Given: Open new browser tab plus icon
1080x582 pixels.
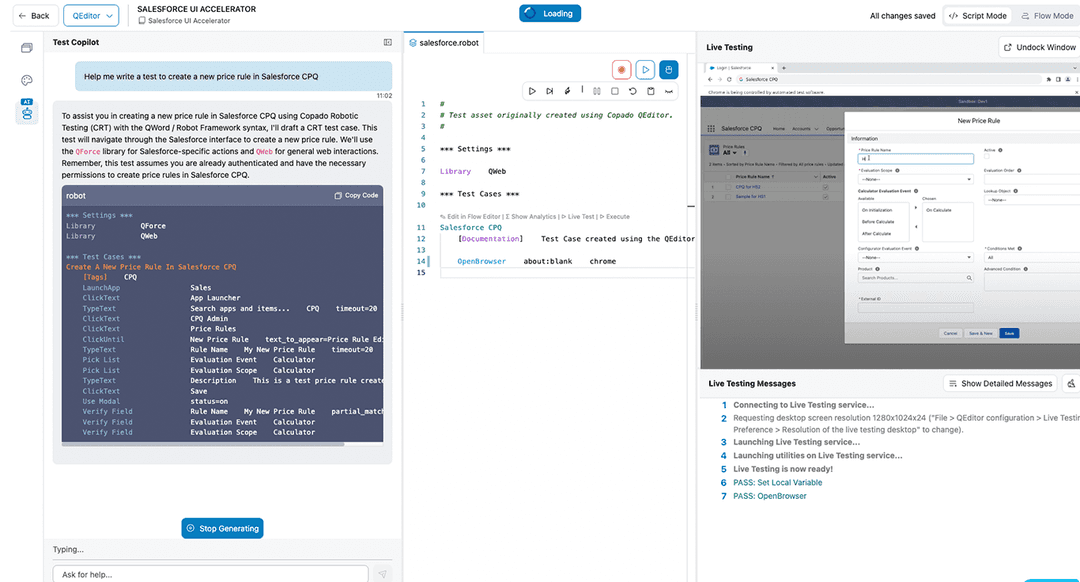Looking at the screenshot, I should coord(784,67).
